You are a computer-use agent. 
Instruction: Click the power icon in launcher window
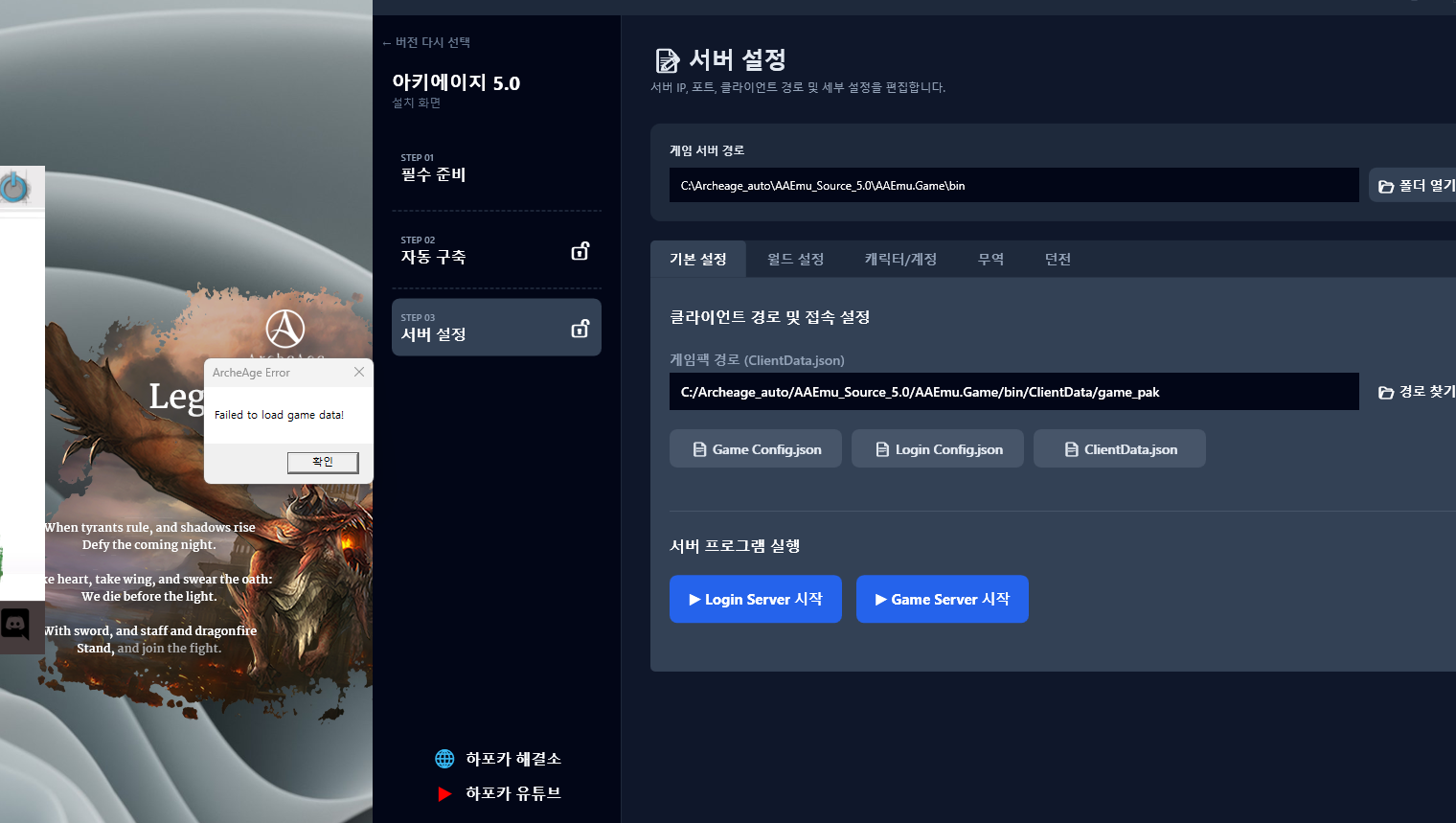14,186
